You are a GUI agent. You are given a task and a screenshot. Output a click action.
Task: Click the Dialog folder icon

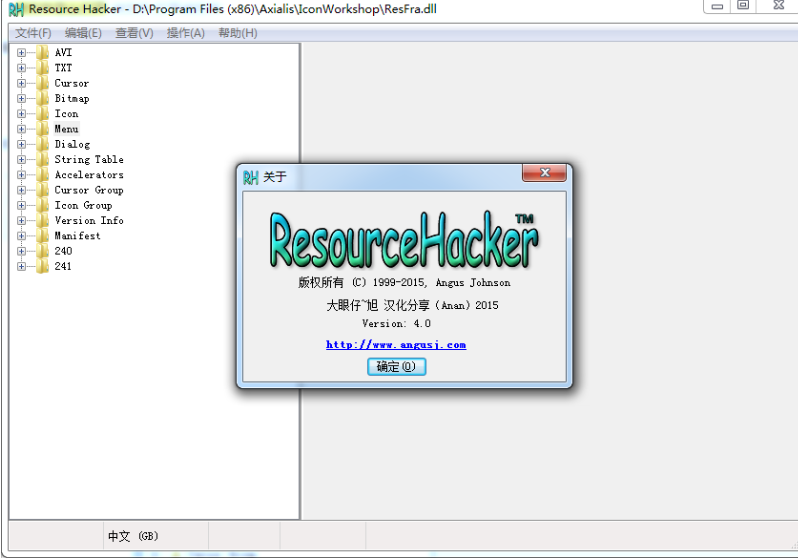coord(42,144)
